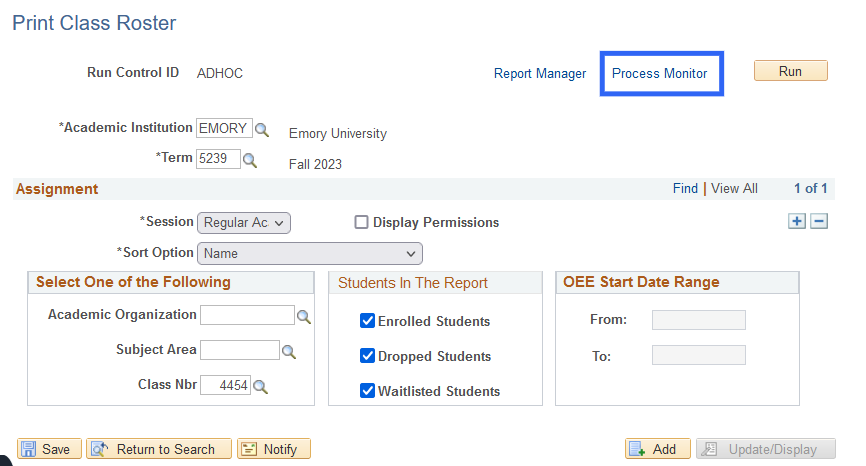
Task: Click the Academic Organization lookup icon
Action: [304, 317]
